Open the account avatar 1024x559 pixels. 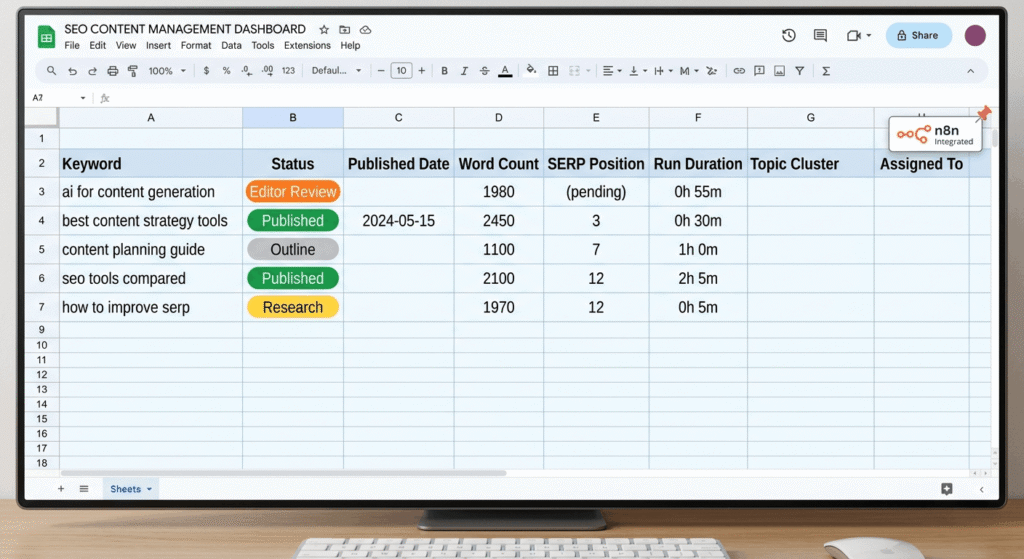(975, 35)
